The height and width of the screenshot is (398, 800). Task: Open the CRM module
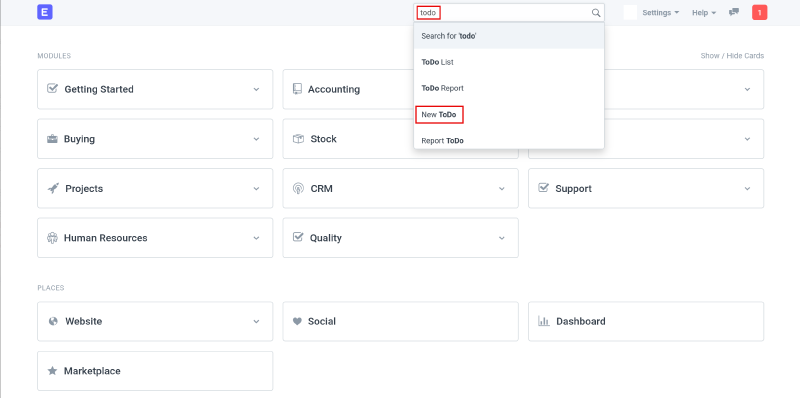click(401, 188)
